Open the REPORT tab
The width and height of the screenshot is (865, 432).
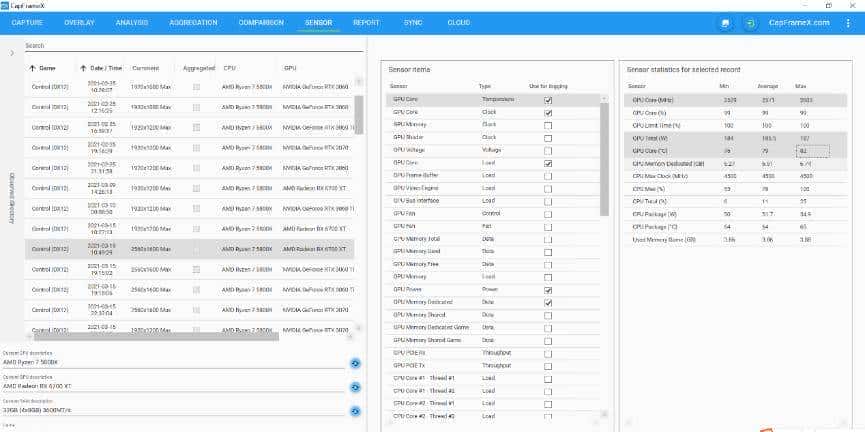click(366, 23)
